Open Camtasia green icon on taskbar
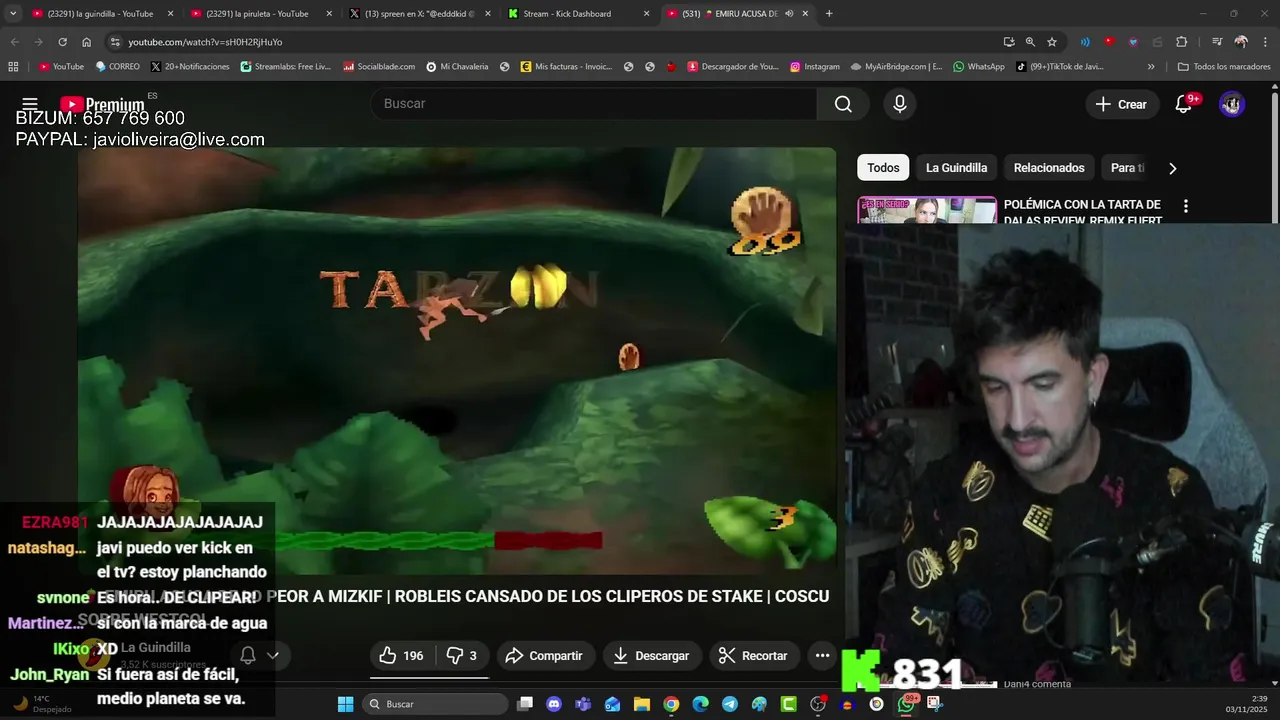The image size is (1280, 720). [789, 704]
